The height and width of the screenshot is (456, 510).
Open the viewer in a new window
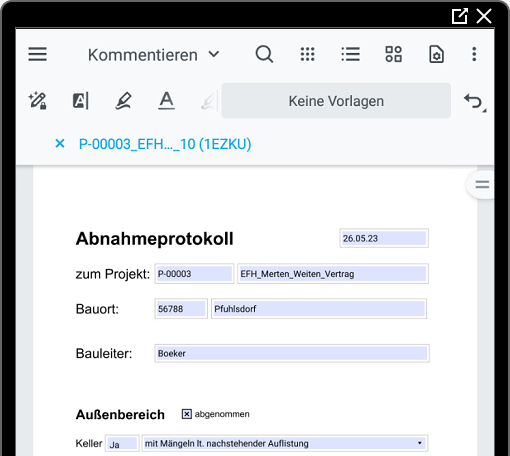click(460, 16)
